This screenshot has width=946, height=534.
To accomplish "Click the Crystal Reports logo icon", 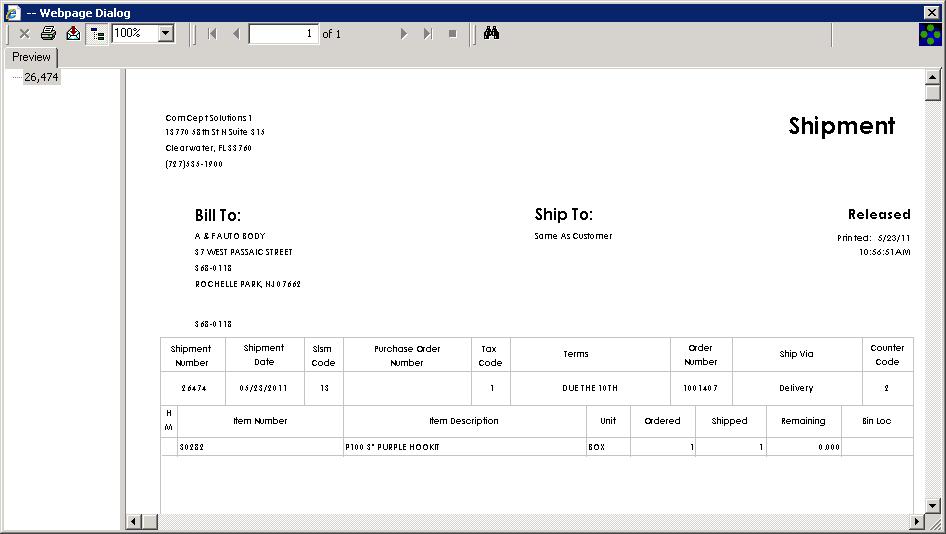I will pyautogui.click(x=930, y=34).
